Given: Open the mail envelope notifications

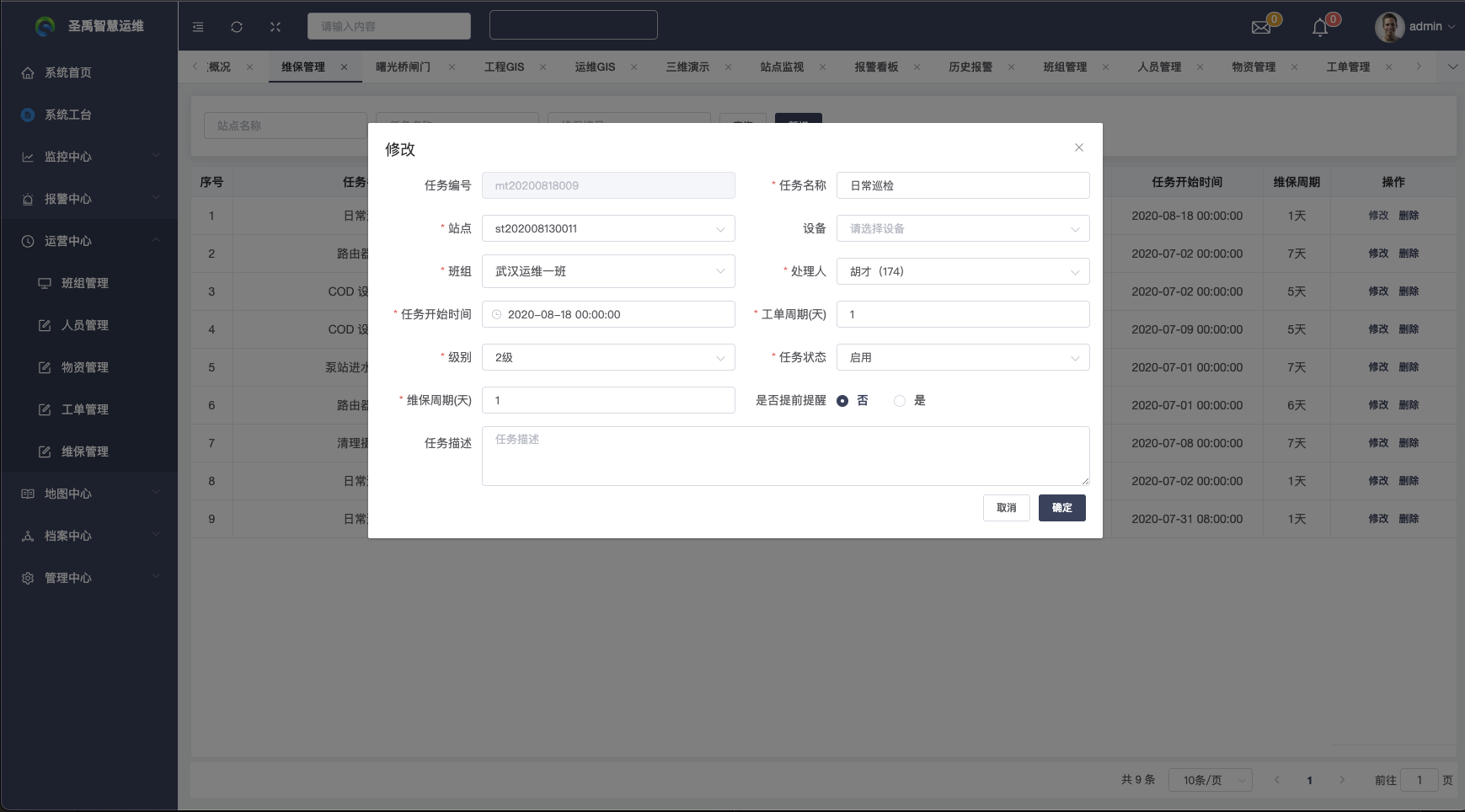Looking at the screenshot, I should [x=1261, y=28].
